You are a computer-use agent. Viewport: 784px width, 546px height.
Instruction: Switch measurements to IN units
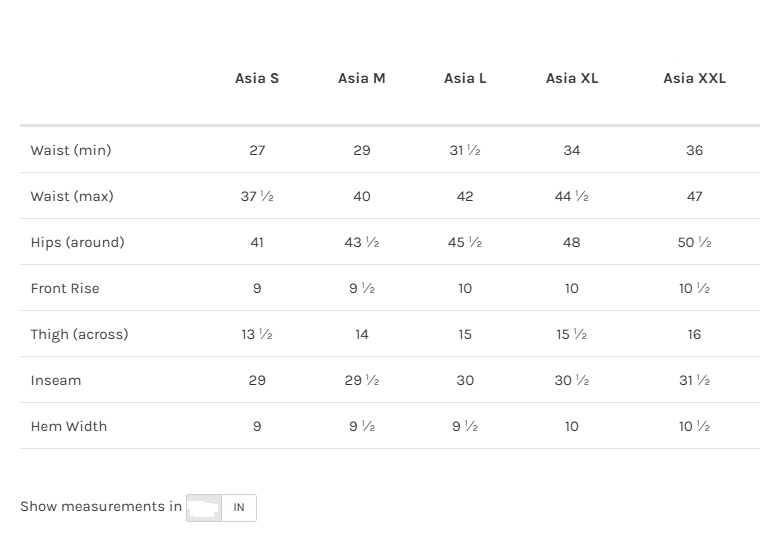pos(239,507)
